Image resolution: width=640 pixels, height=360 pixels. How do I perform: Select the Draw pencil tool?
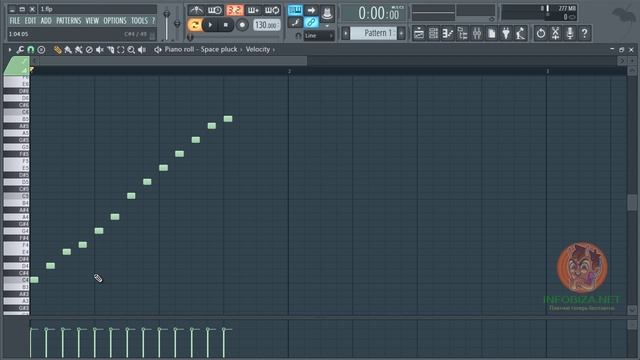[x=58, y=50]
